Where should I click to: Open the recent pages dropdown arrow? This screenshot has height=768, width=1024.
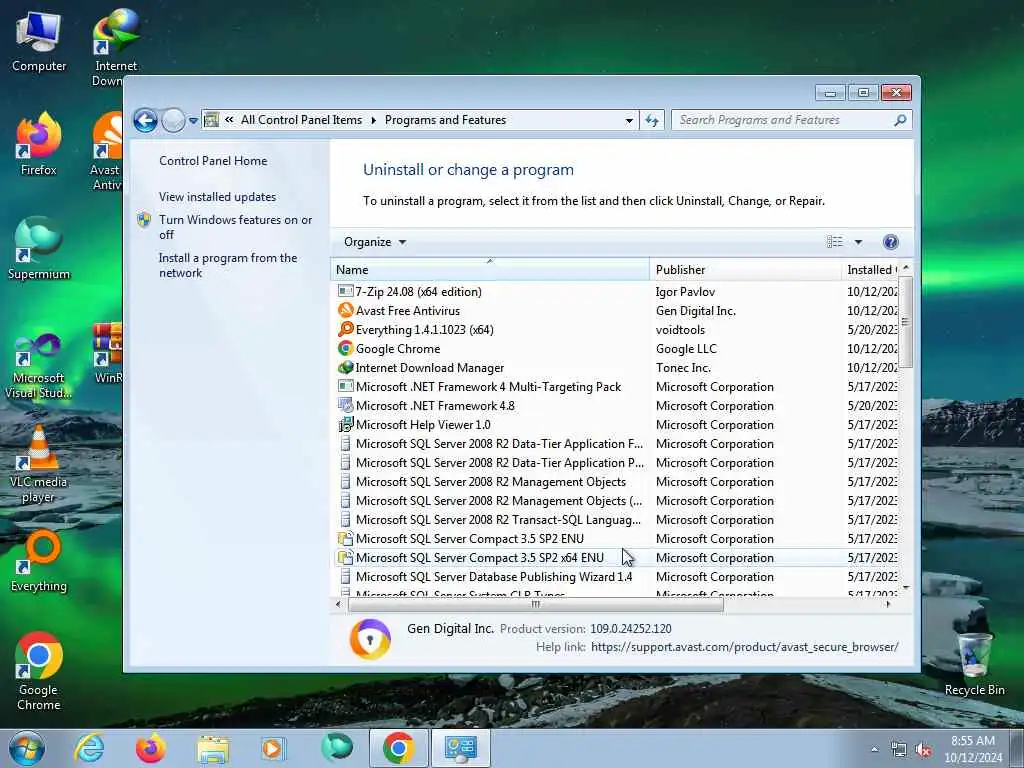pyautogui.click(x=193, y=121)
